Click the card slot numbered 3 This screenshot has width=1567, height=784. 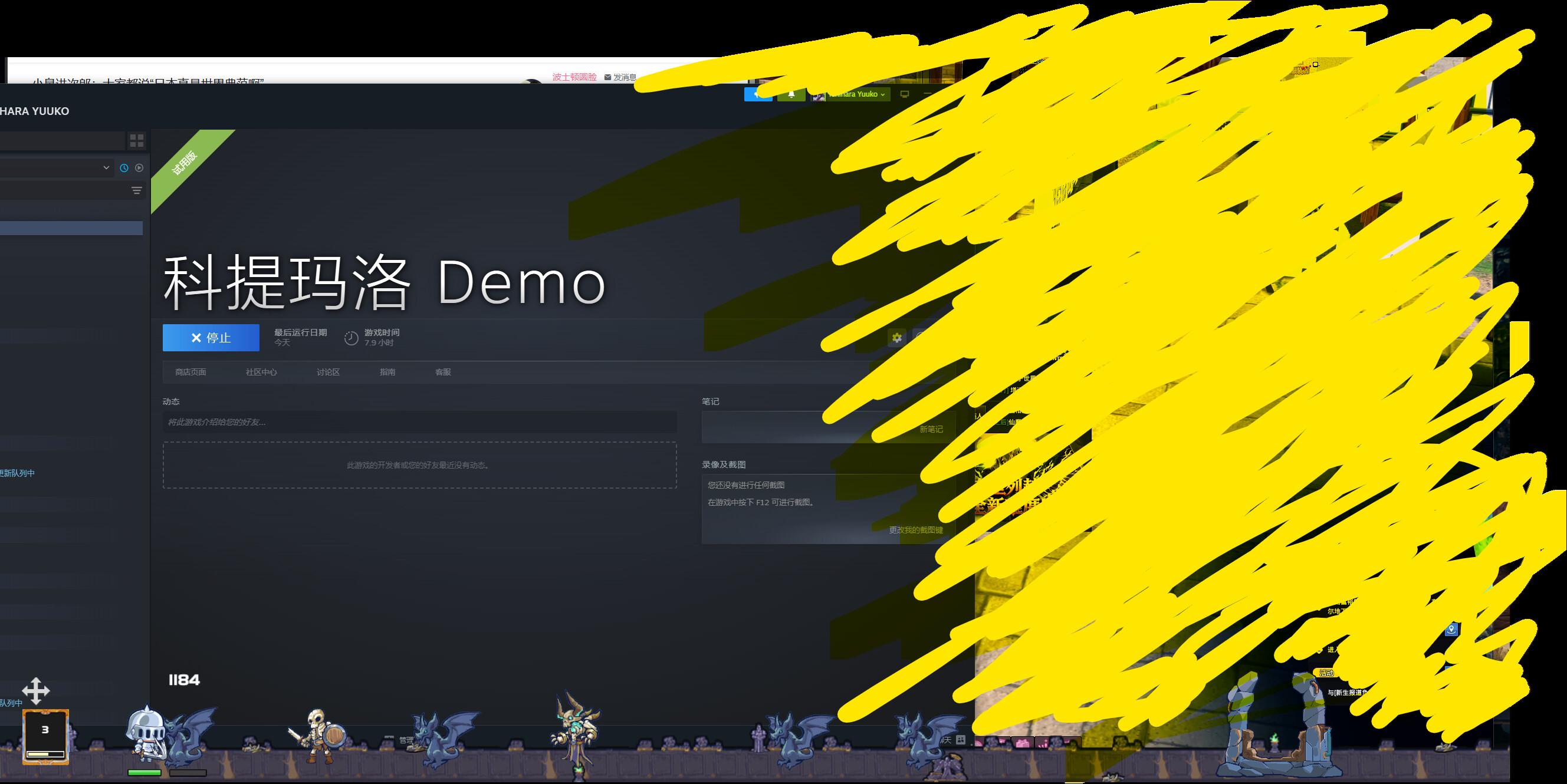click(x=45, y=737)
